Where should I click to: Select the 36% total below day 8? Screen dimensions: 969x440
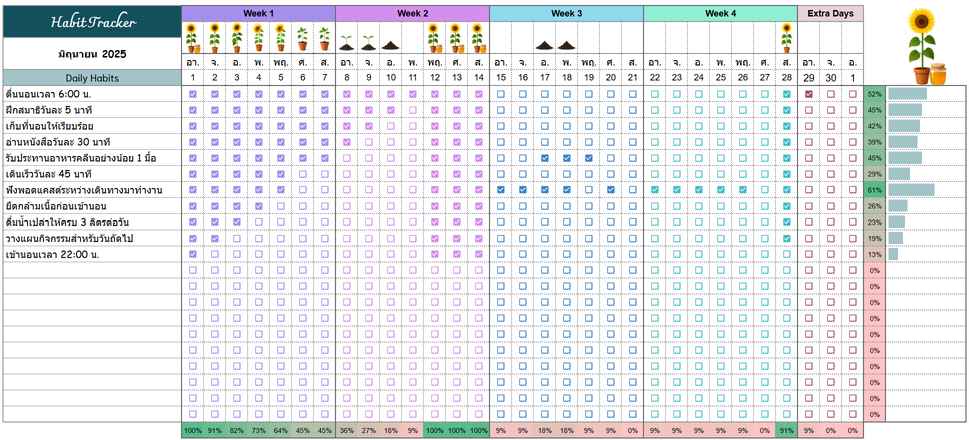click(346, 431)
